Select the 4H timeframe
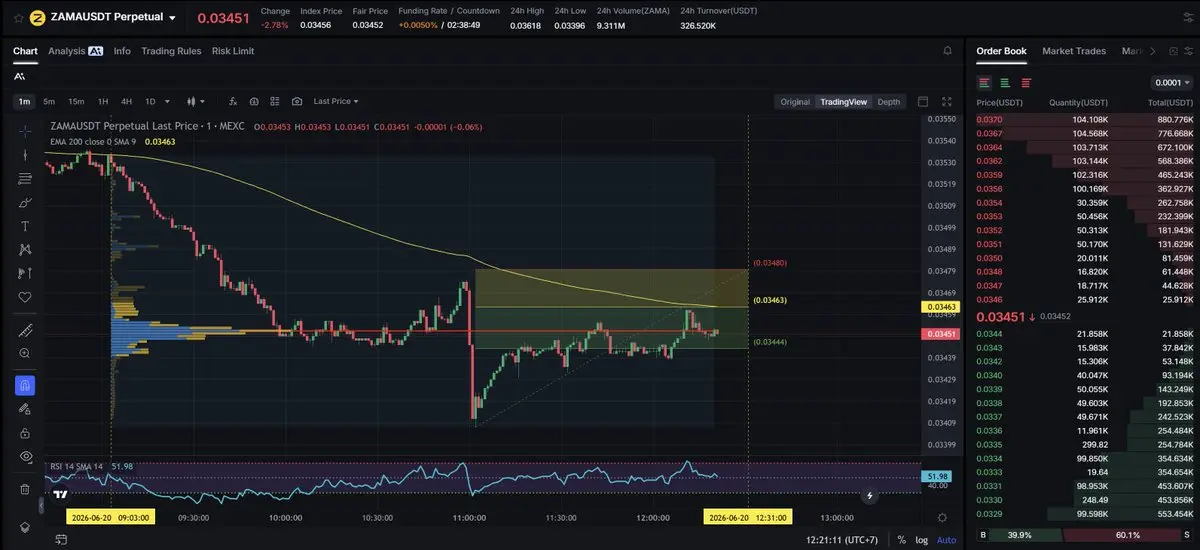Screen dimensions: 1200x550 click(x=127, y=101)
